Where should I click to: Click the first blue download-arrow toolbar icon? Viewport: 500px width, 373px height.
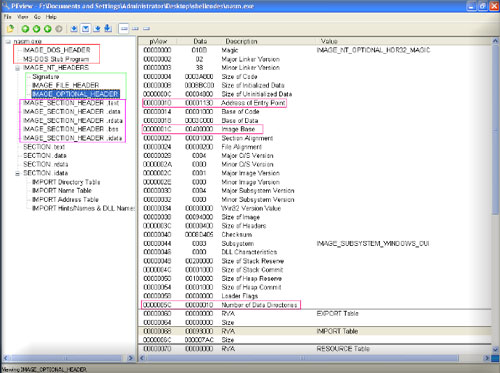[74, 29]
